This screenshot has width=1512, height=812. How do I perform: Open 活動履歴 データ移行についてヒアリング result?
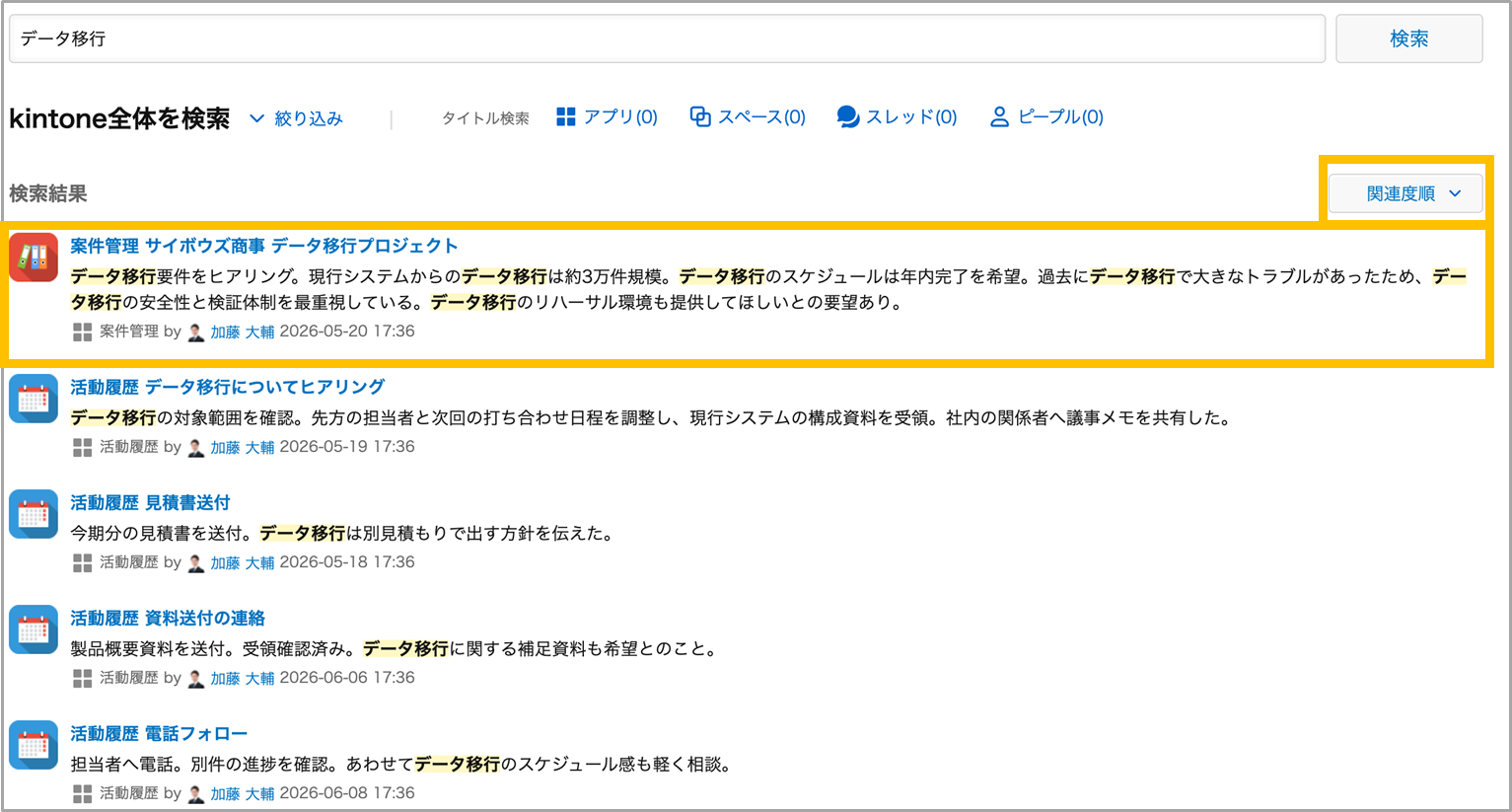(228, 387)
